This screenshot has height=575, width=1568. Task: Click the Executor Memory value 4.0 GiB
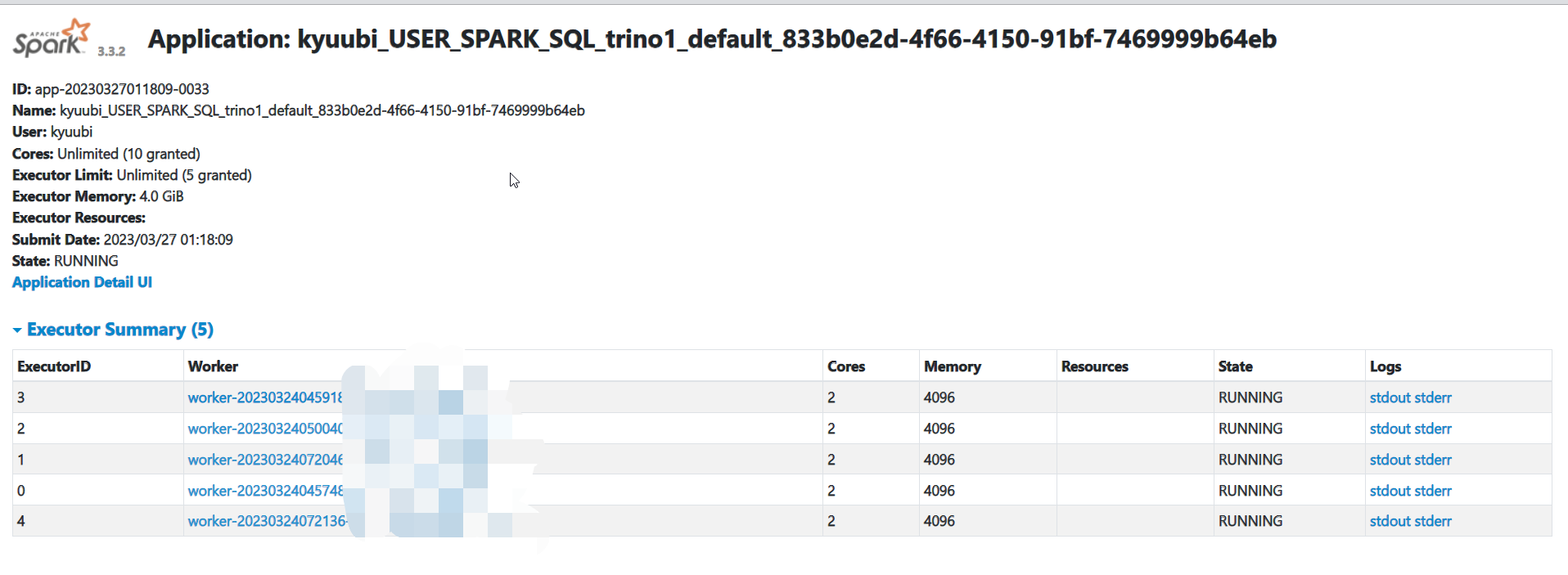tap(161, 196)
